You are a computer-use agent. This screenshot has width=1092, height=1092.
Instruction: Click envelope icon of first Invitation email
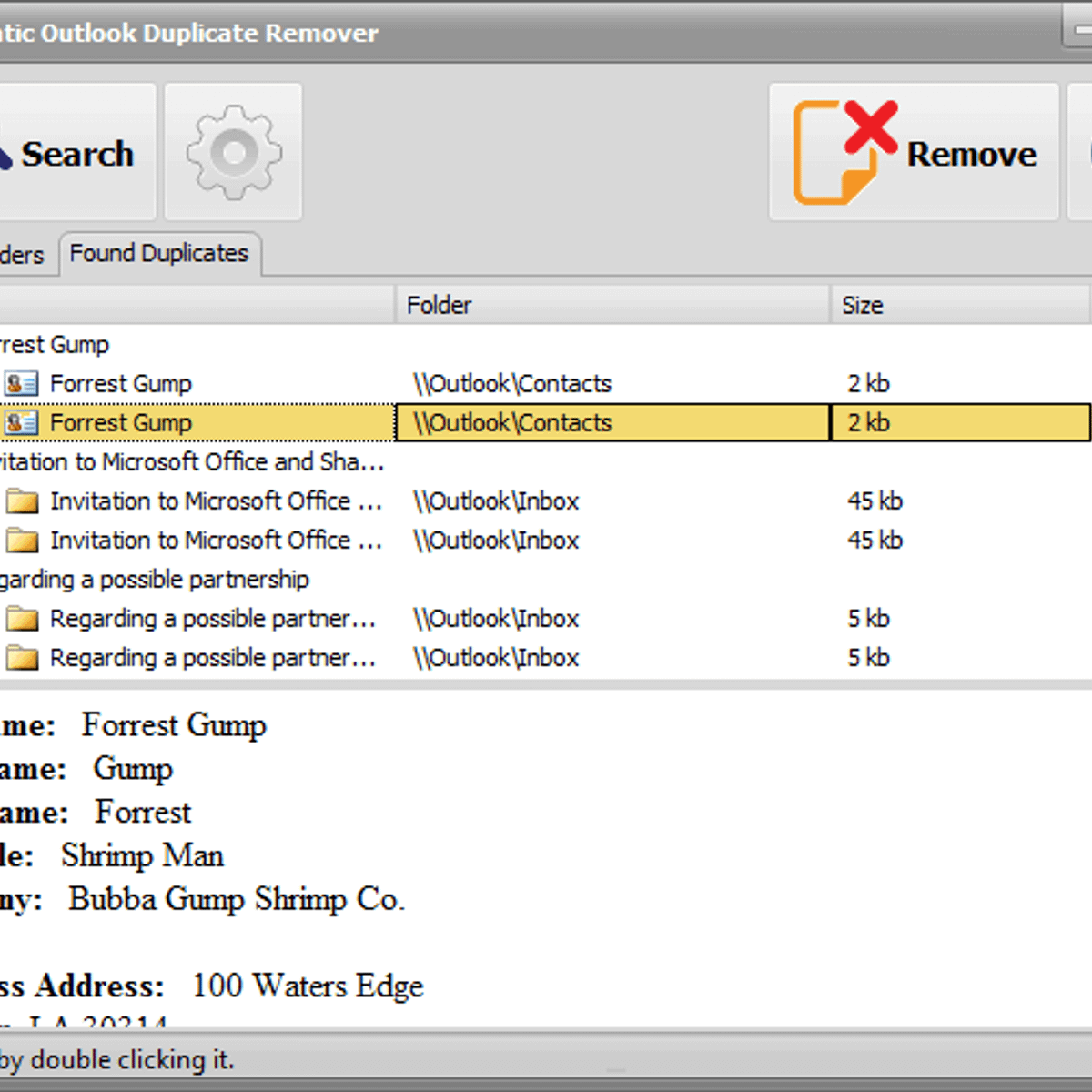pos(22,501)
